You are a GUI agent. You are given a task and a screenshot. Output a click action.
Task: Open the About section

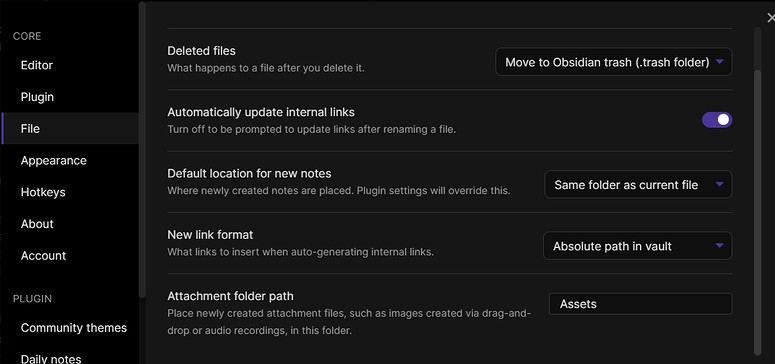[x=70, y=224]
